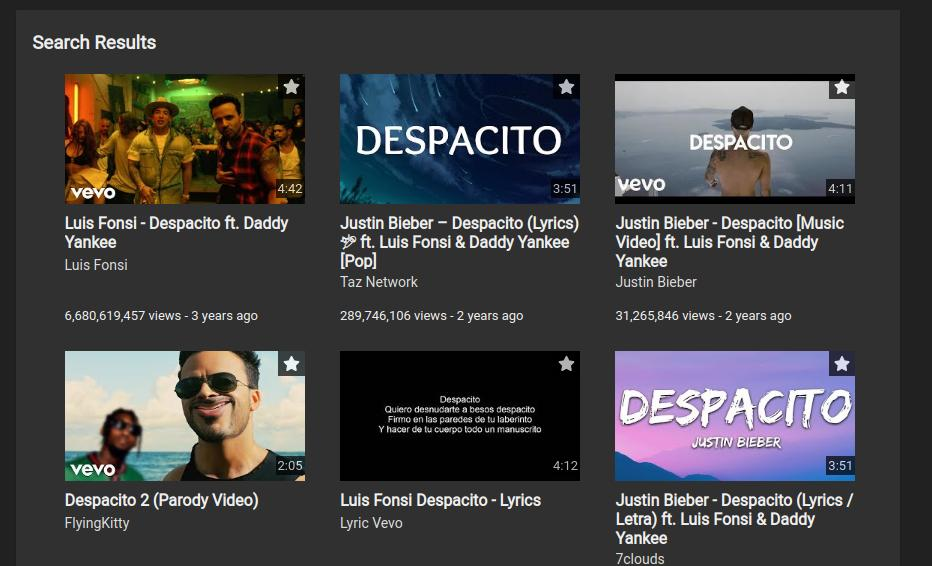Image resolution: width=932 pixels, height=566 pixels.
Task: Add Lyric Vevo Despacito video to favorites
Action: (566, 364)
